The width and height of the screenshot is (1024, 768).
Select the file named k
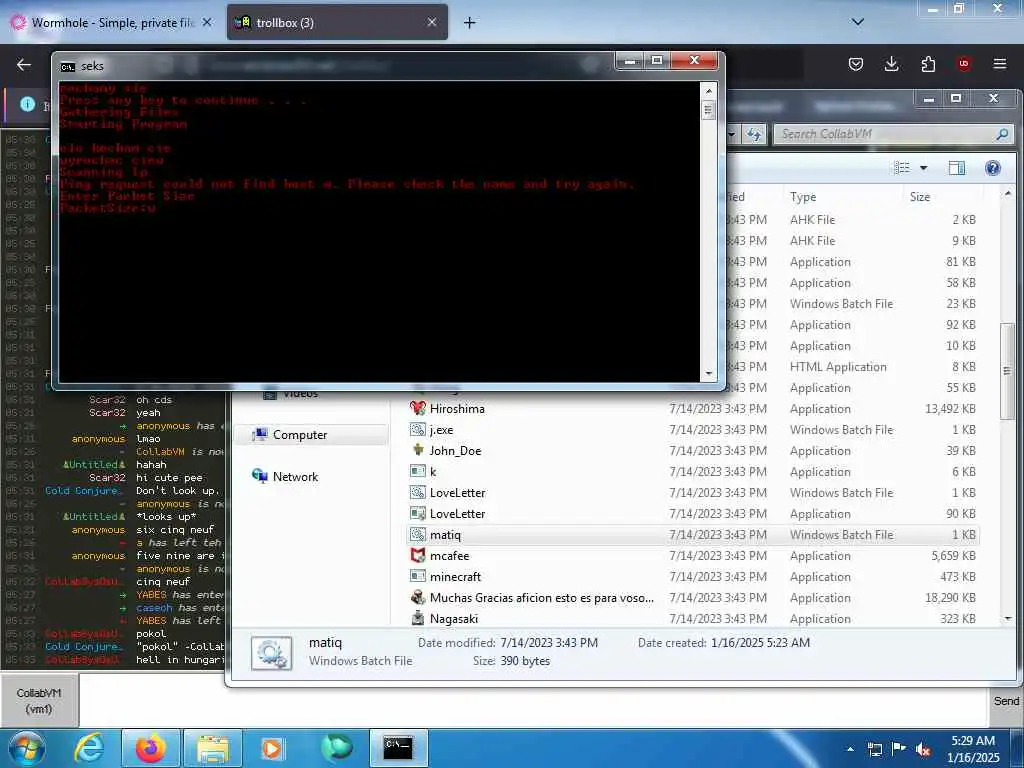tap(432, 472)
